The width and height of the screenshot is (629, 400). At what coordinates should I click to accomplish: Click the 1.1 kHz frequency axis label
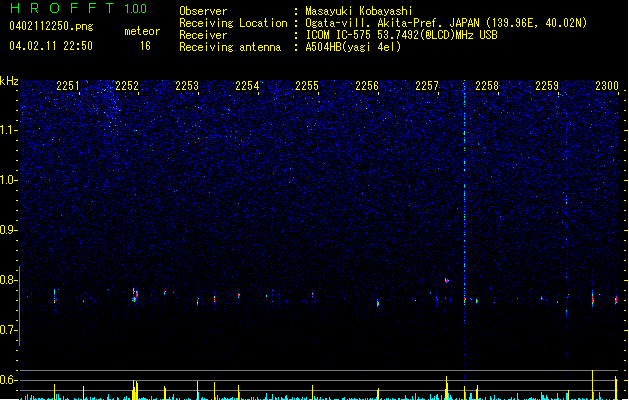point(9,130)
